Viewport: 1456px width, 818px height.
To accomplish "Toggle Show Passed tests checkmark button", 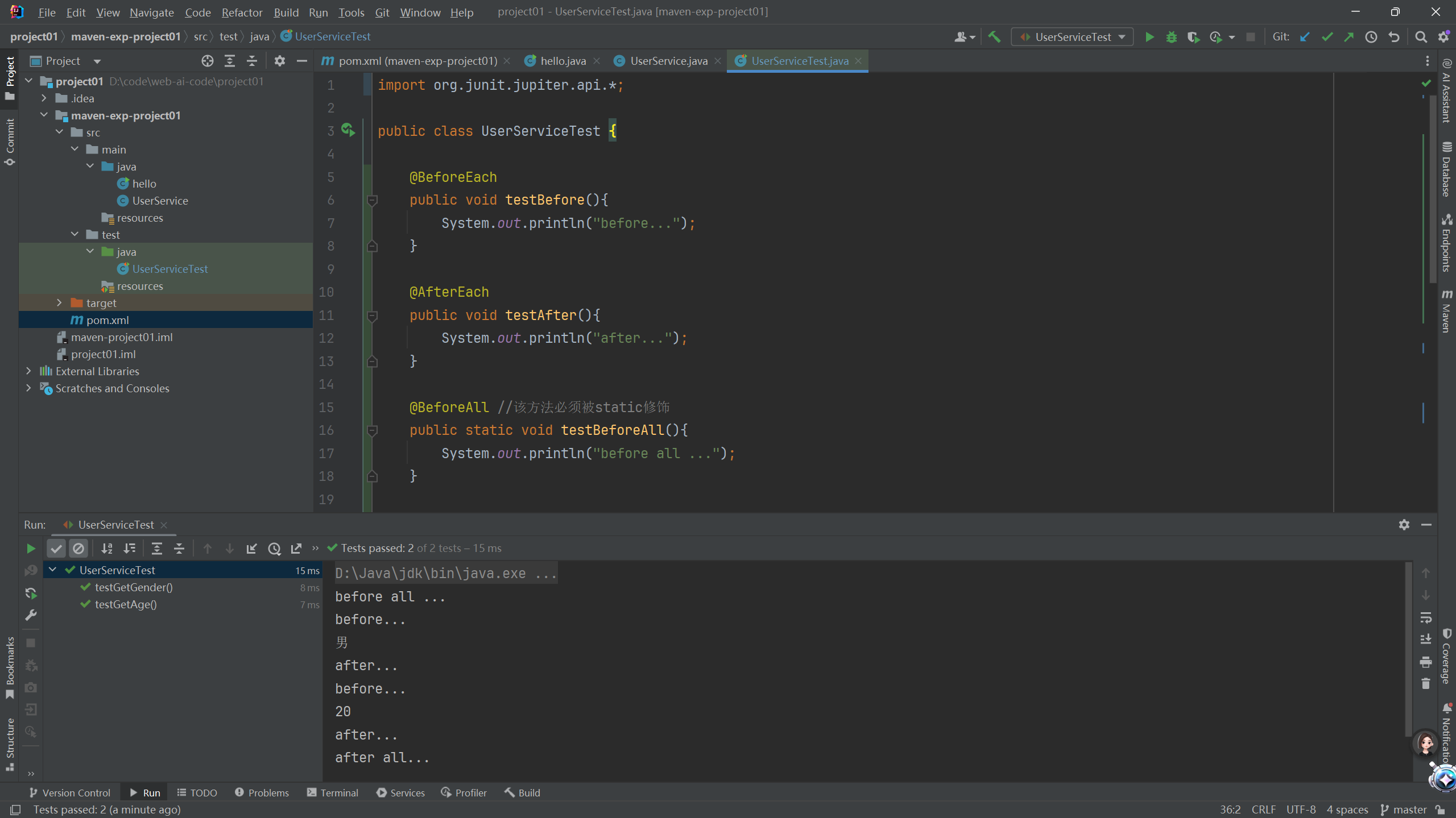I will tap(56, 549).
